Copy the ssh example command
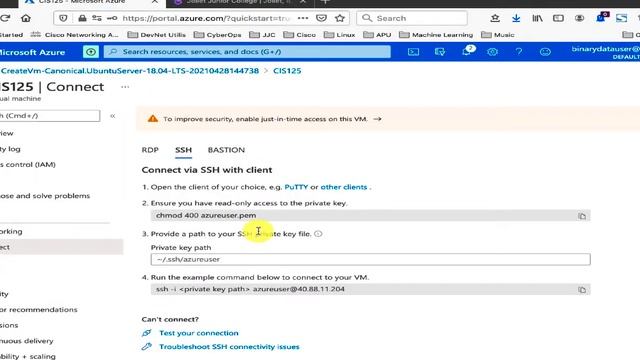This screenshot has width=640, height=360. (582, 290)
